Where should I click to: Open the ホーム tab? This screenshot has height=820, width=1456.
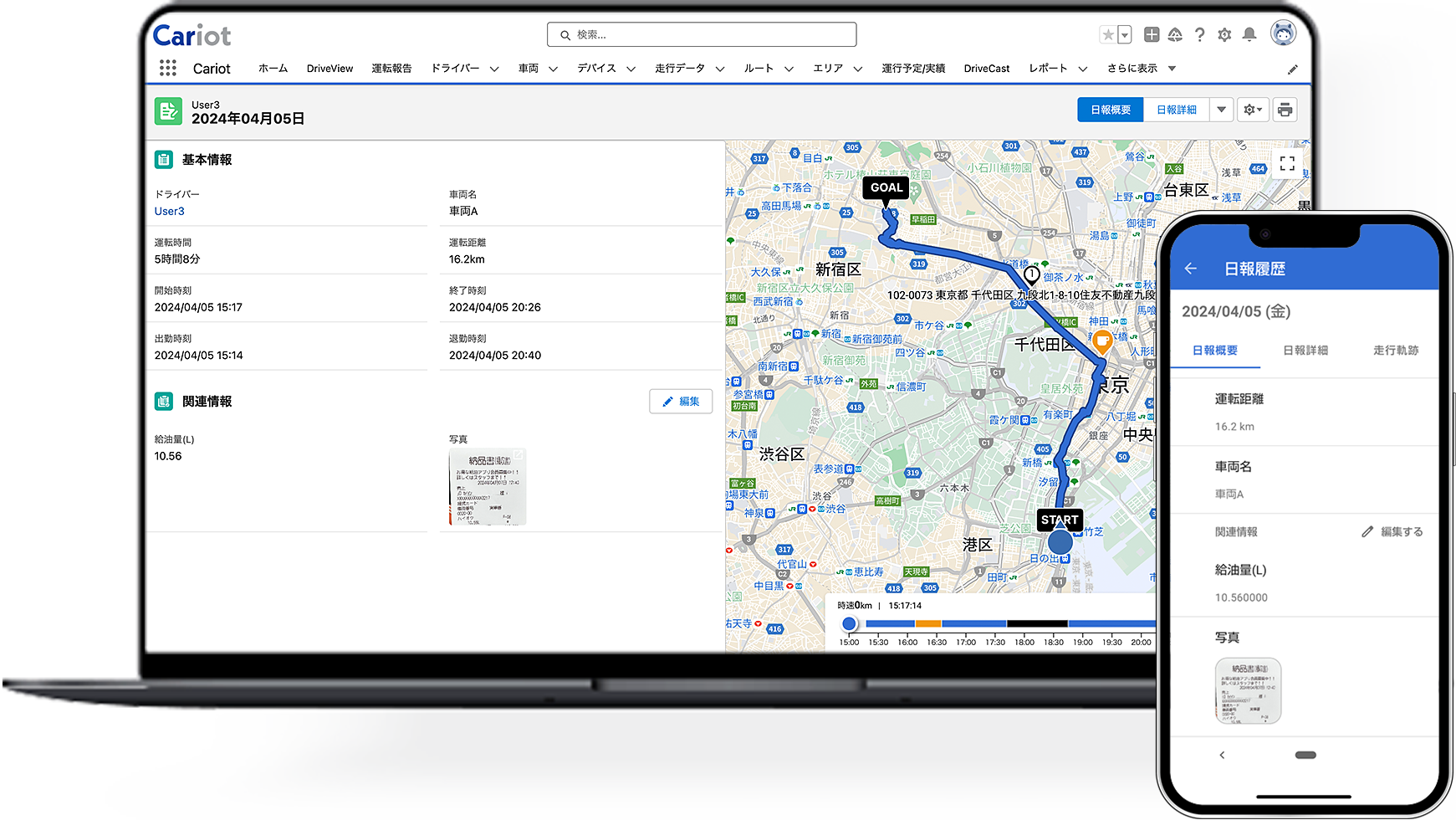pos(273,69)
